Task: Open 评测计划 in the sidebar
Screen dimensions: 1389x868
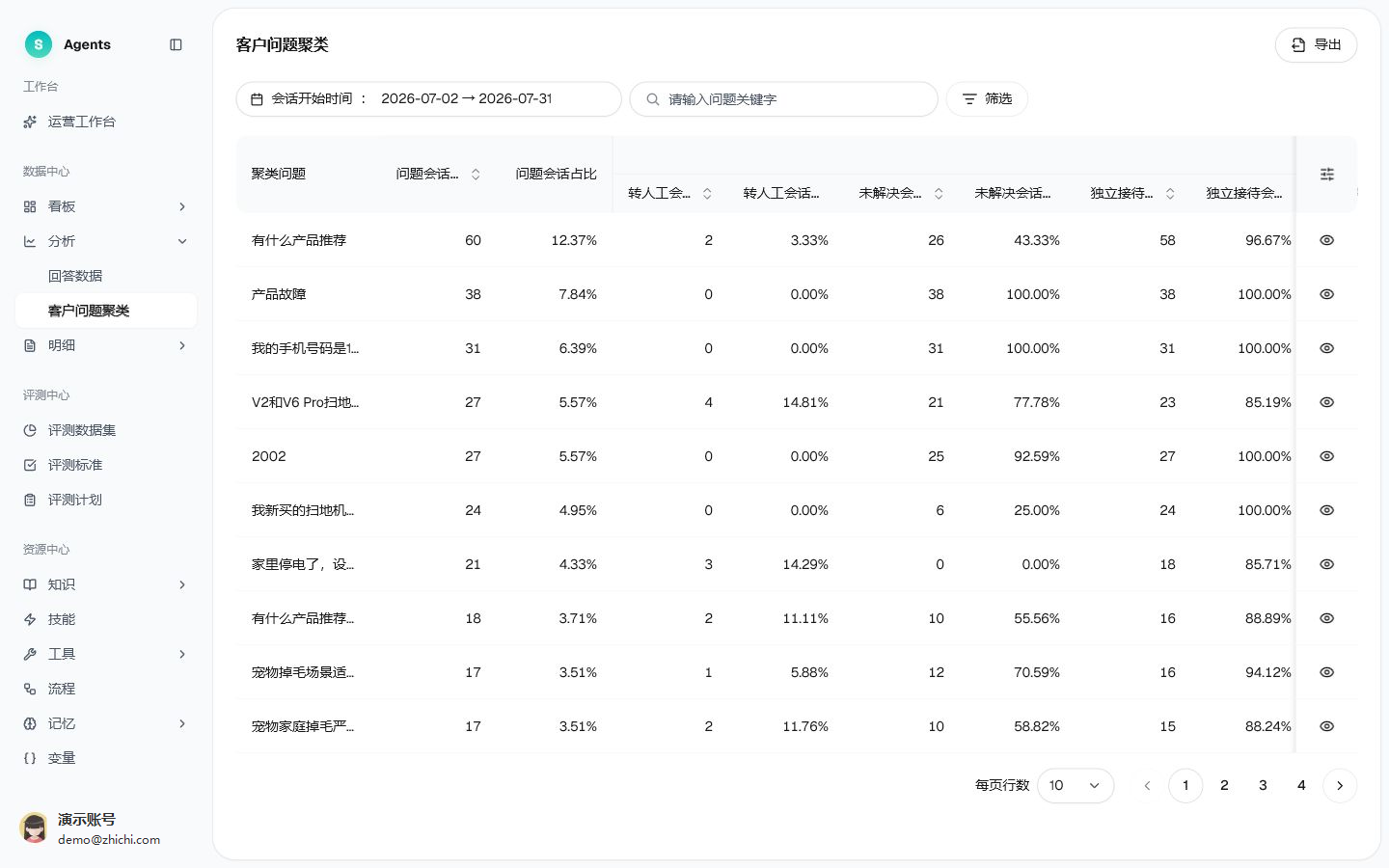Action: 106,500
